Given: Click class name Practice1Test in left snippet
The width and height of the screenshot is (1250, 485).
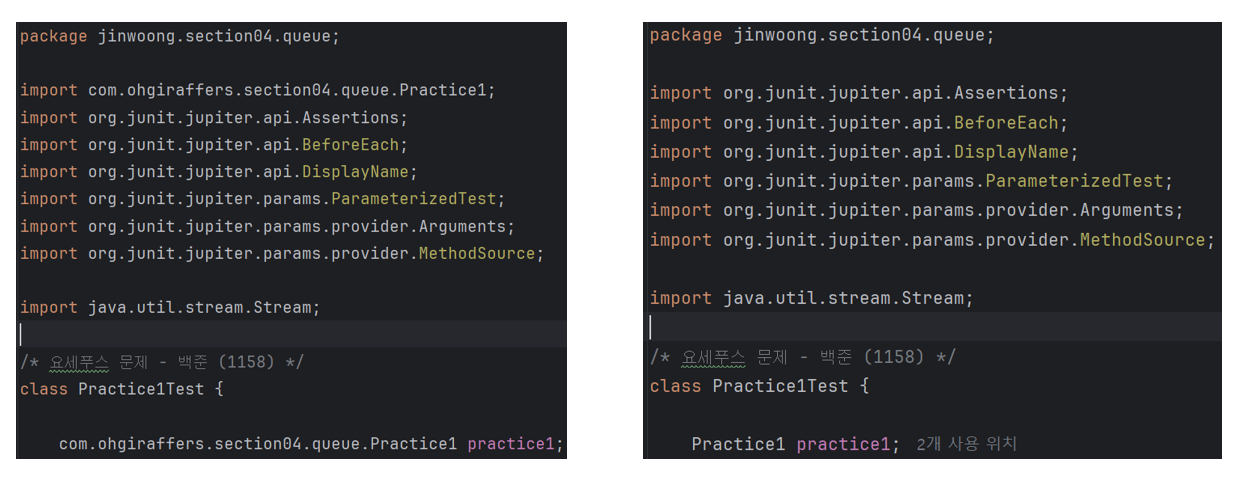Looking at the screenshot, I should [141, 389].
